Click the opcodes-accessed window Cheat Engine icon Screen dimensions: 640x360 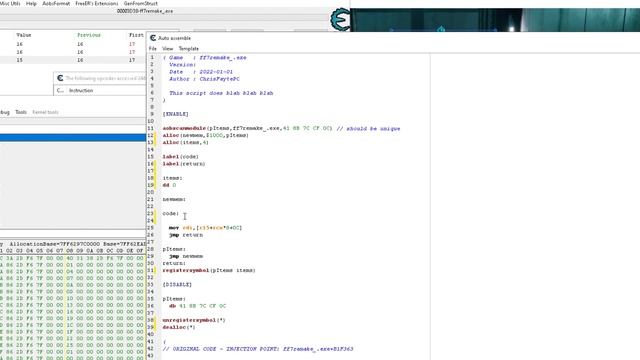(x=60, y=78)
